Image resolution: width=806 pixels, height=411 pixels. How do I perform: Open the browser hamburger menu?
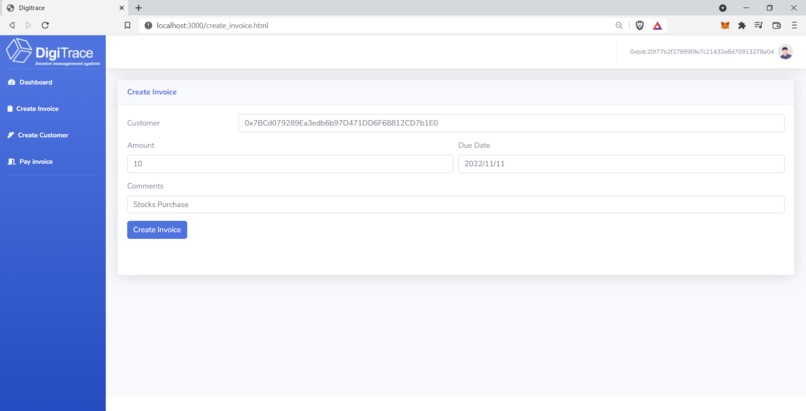click(x=794, y=25)
